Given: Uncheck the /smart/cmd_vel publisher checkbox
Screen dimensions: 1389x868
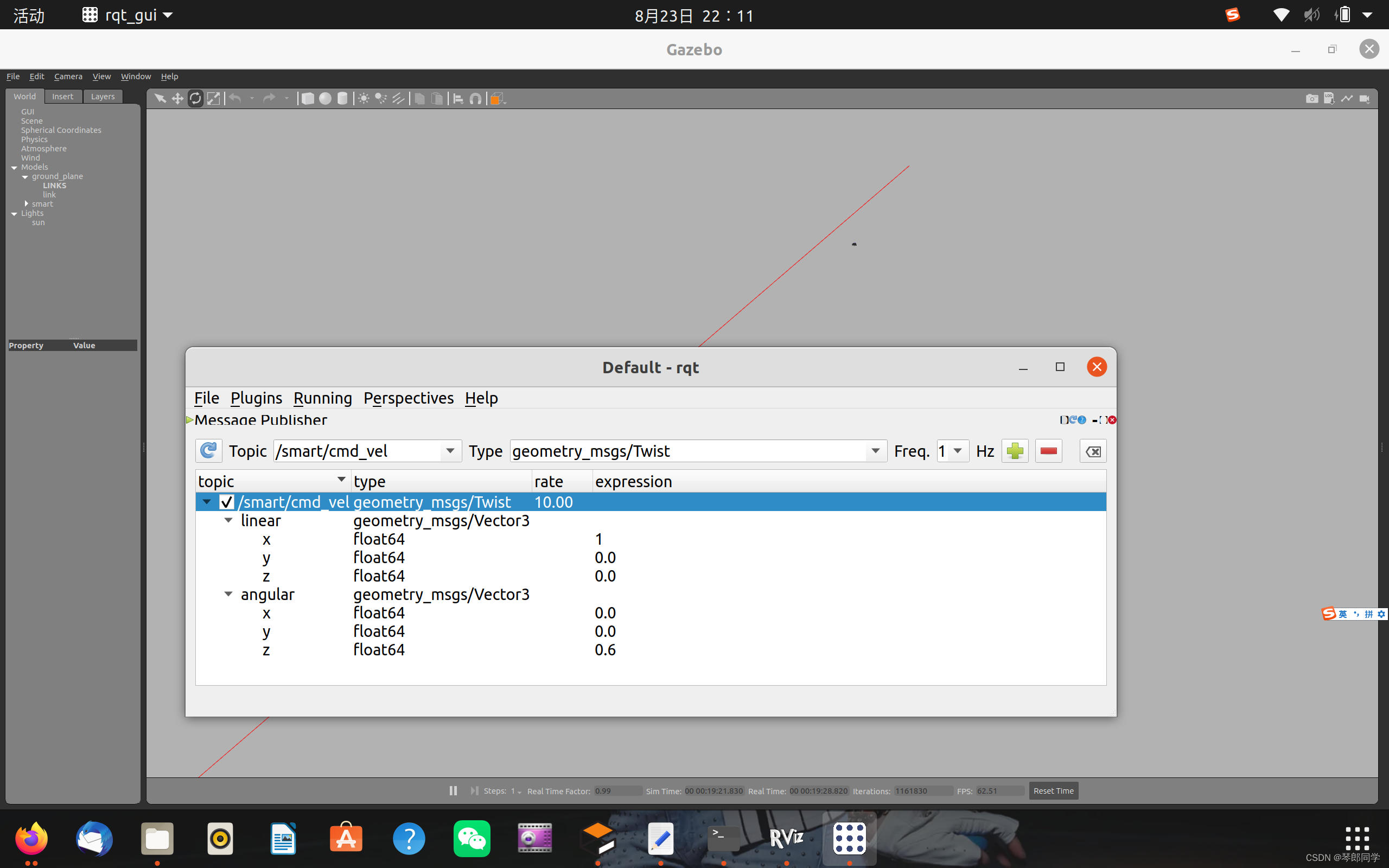Looking at the screenshot, I should click(x=227, y=502).
